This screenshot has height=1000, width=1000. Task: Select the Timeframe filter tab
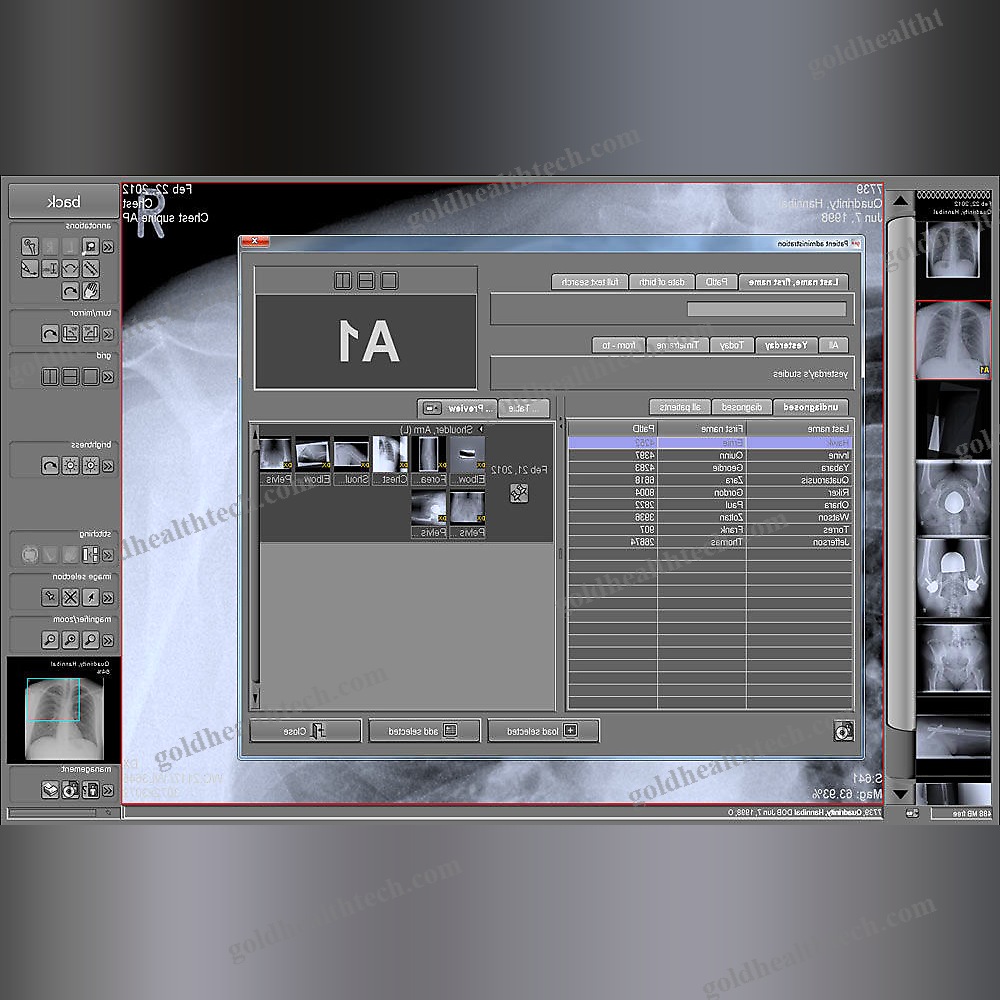677,345
